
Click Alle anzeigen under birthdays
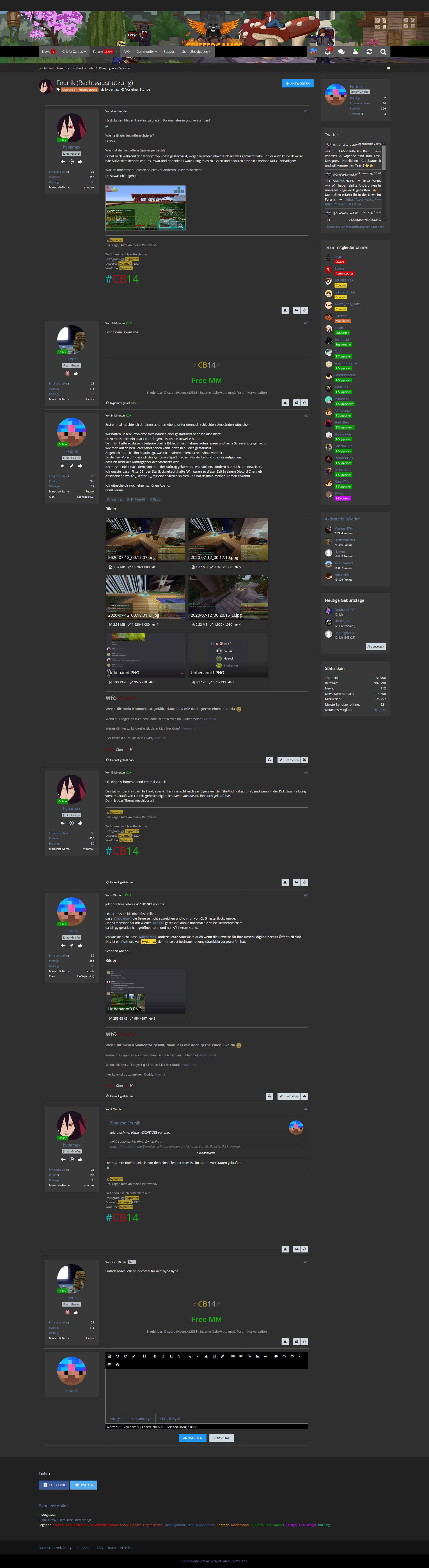[x=375, y=646]
